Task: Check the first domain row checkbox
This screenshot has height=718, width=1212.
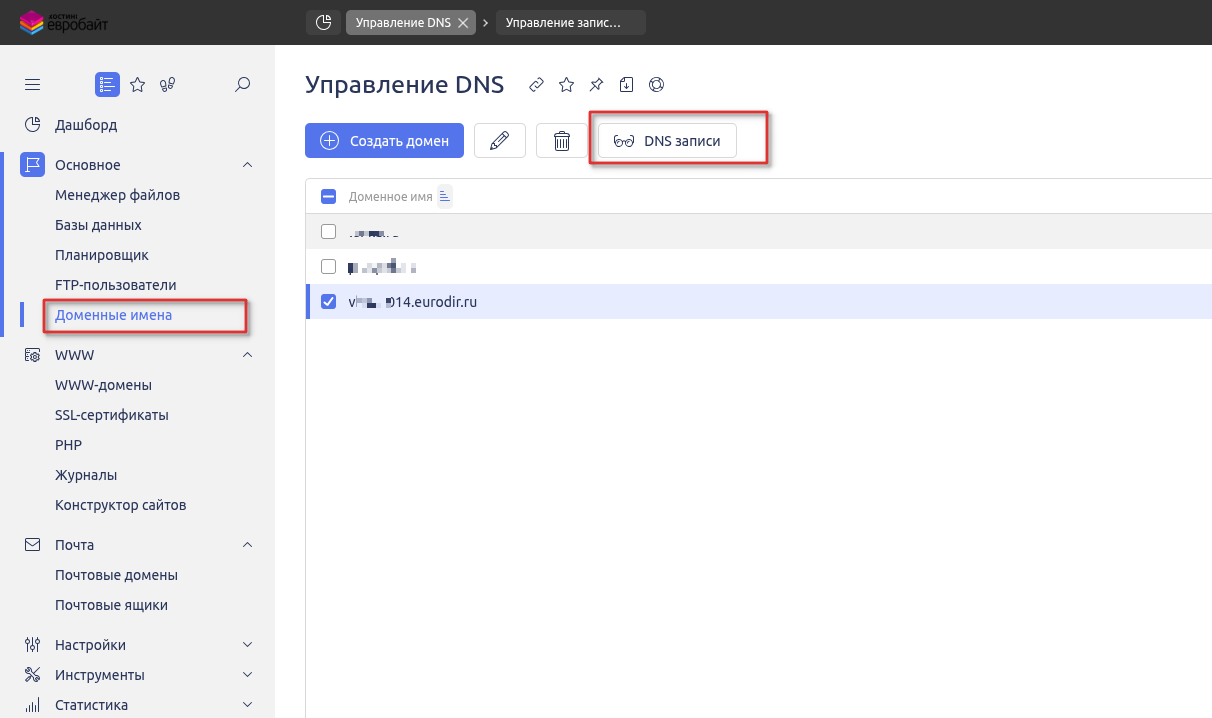Action: click(x=328, y=231)
